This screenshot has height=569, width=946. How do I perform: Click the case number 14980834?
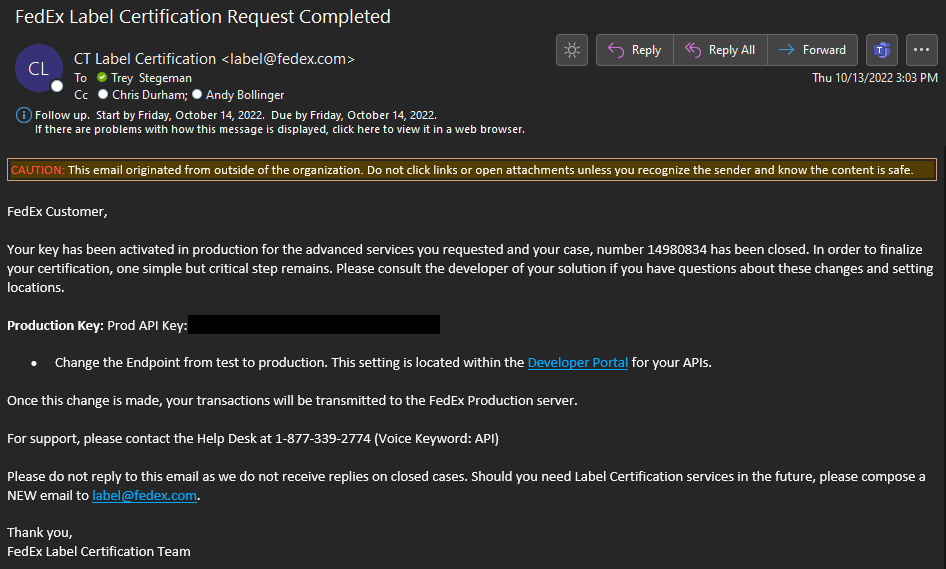(x=677, y=250)
